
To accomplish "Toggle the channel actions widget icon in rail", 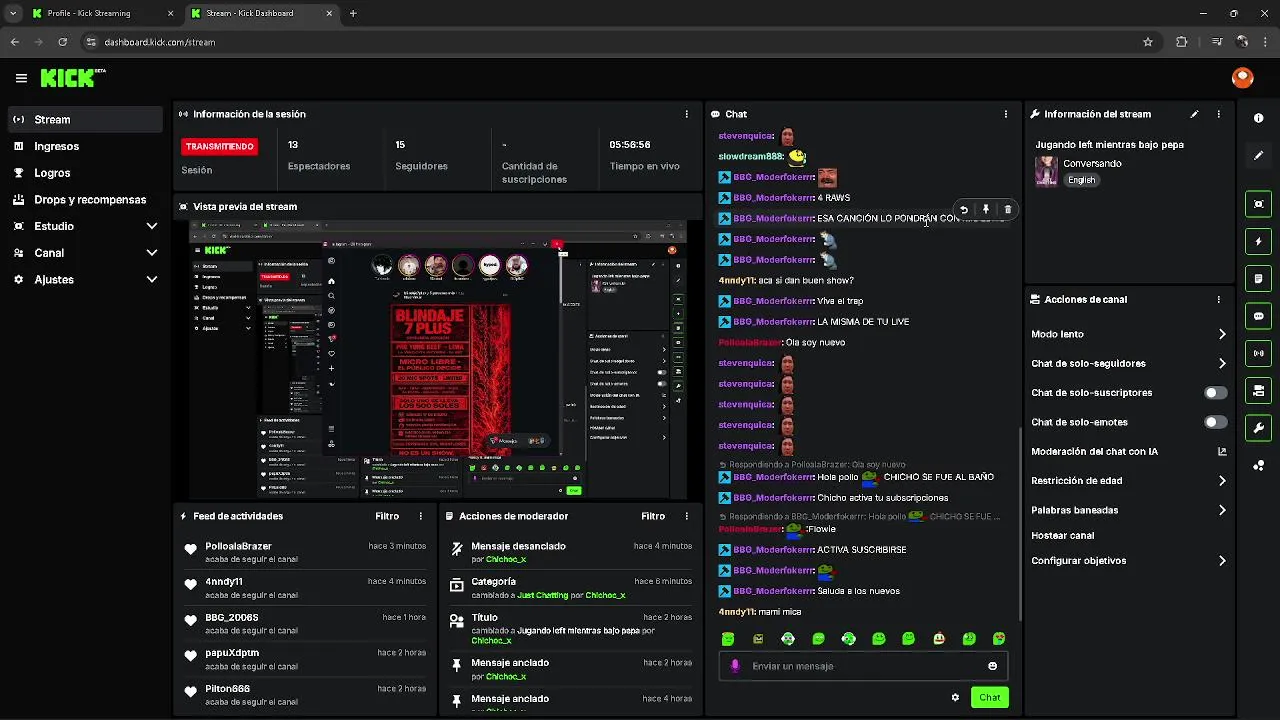I will (1258, 390).
